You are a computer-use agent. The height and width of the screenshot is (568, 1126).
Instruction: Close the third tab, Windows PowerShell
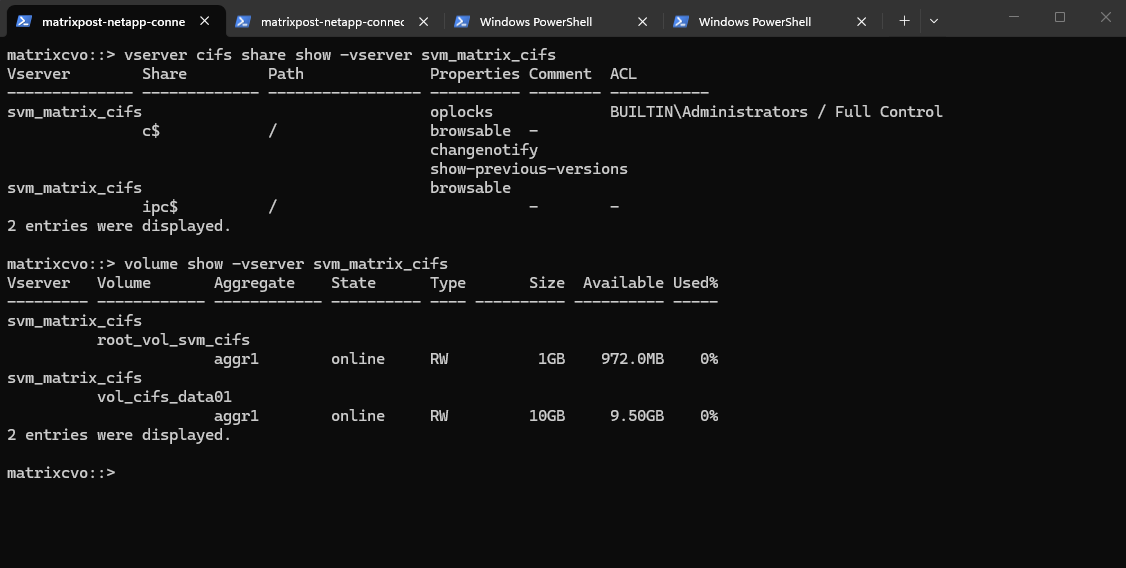tap(643, 21)
